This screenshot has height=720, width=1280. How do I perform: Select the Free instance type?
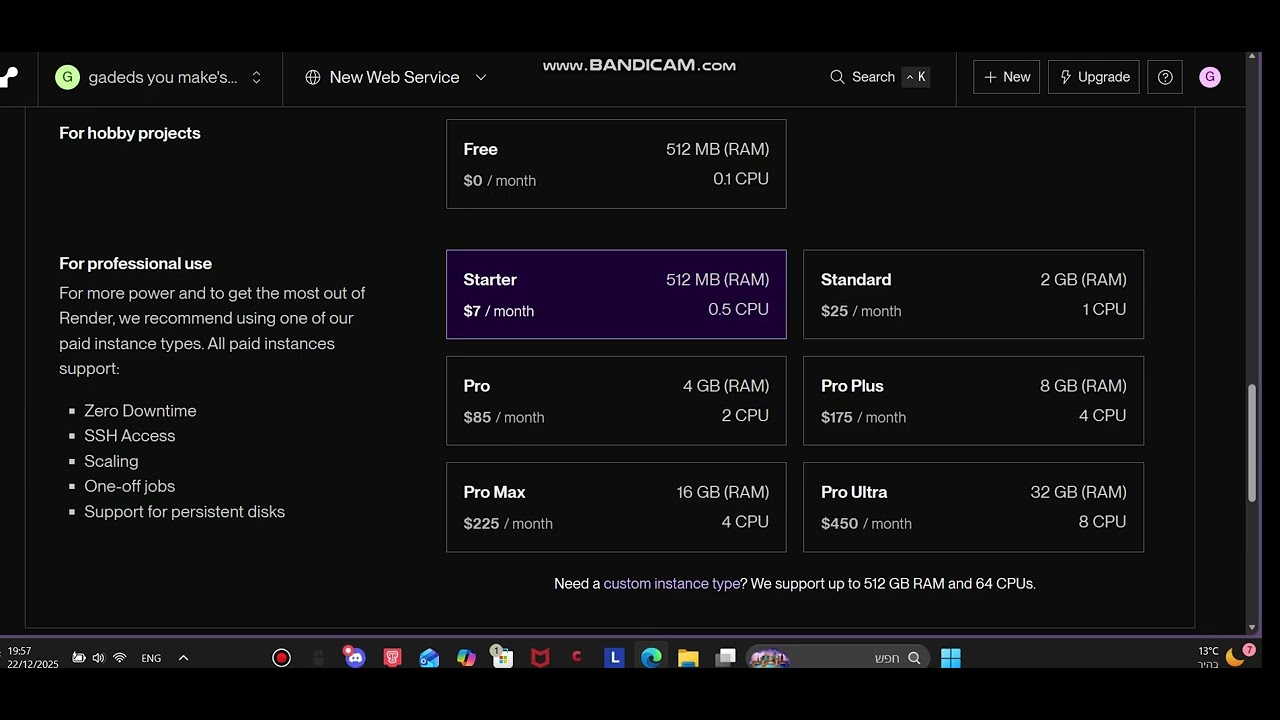616,164
